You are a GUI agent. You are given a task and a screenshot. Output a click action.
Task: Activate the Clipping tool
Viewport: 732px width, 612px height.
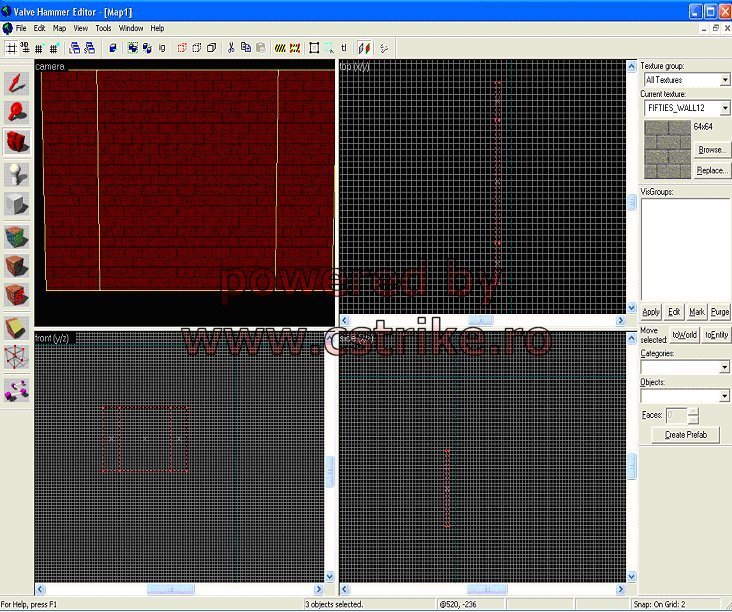[16, 326]
